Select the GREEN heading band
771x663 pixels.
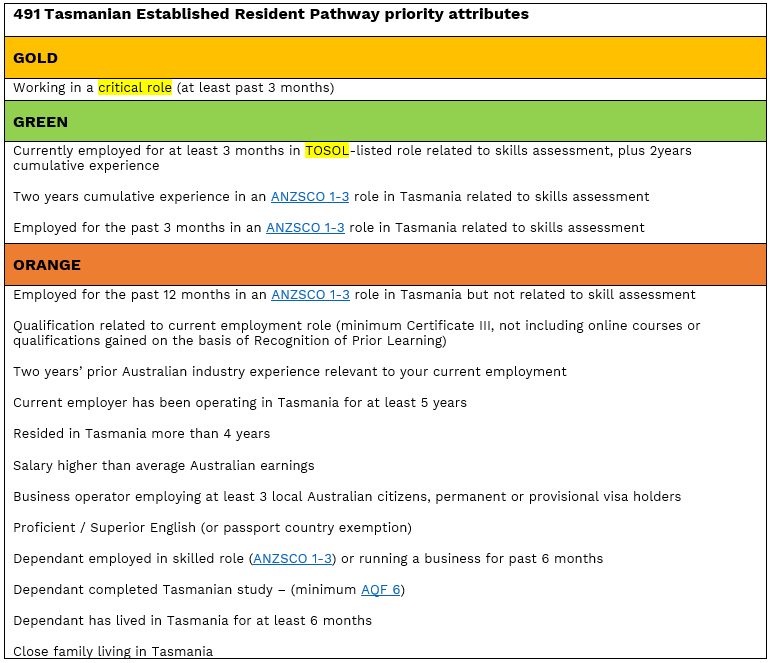pyautogui.click(x=385, y=122)
